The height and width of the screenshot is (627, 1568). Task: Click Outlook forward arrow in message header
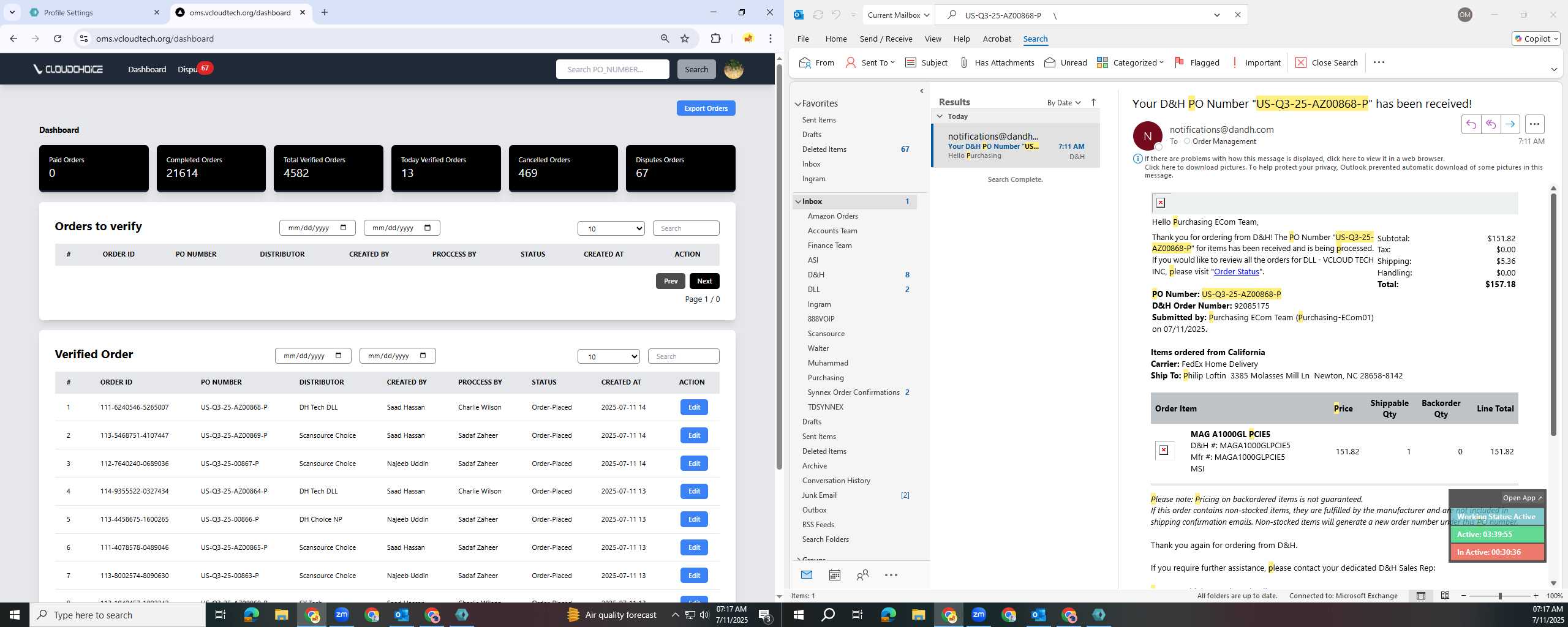(x=1510, y=124)
